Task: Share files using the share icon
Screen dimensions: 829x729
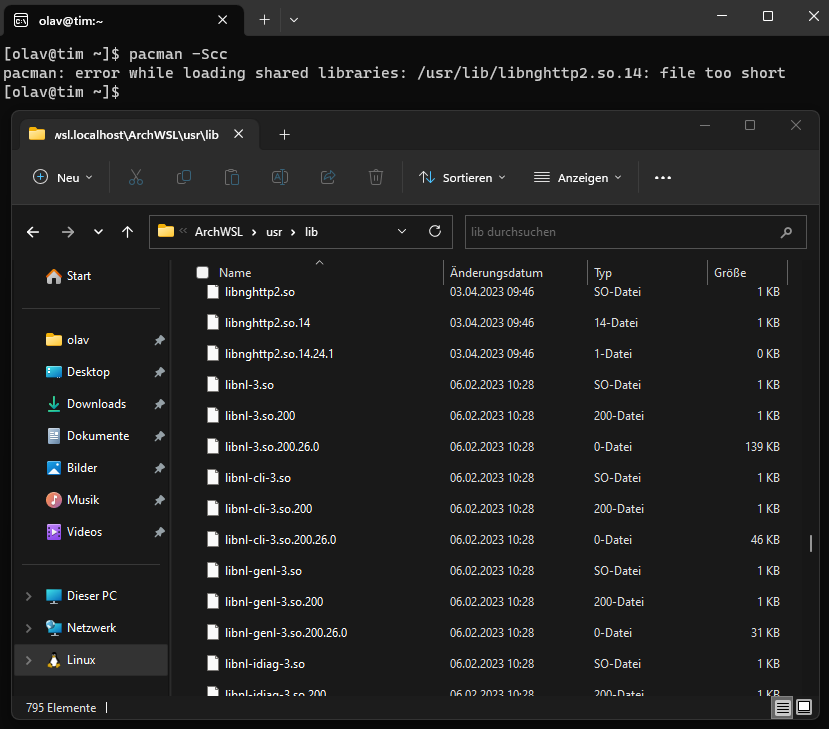Action: [x=327, y=177]
